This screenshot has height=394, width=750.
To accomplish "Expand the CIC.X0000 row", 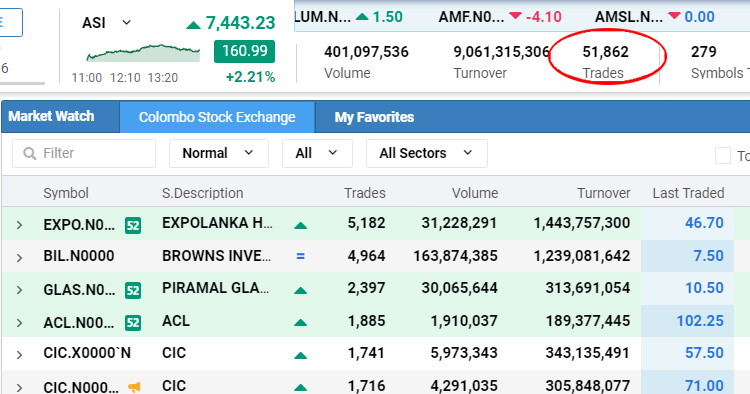I will pyautogui.click(x=19, y=355).
